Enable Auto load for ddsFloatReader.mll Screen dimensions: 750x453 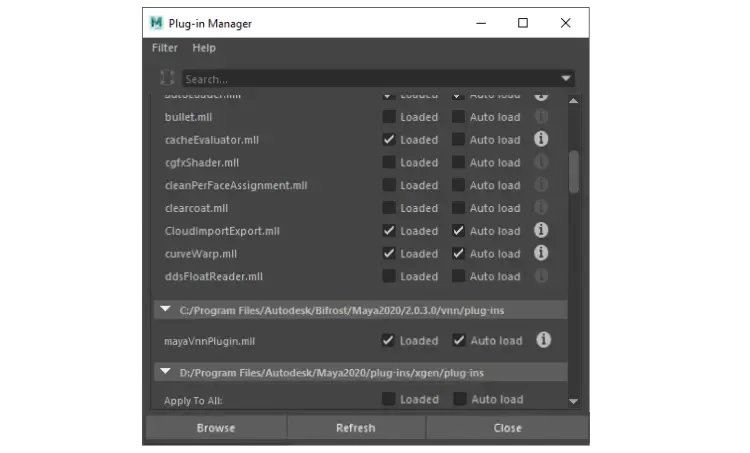tap(458, 276)
